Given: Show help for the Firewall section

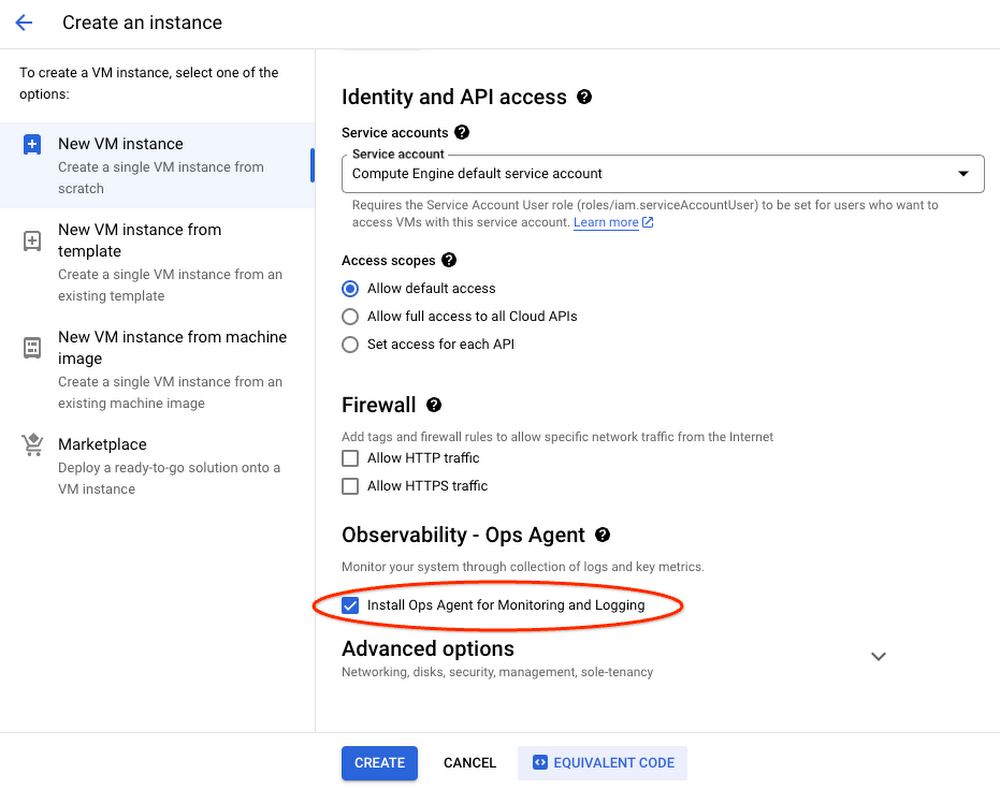Looking at the screenshot, I should 434,405.
